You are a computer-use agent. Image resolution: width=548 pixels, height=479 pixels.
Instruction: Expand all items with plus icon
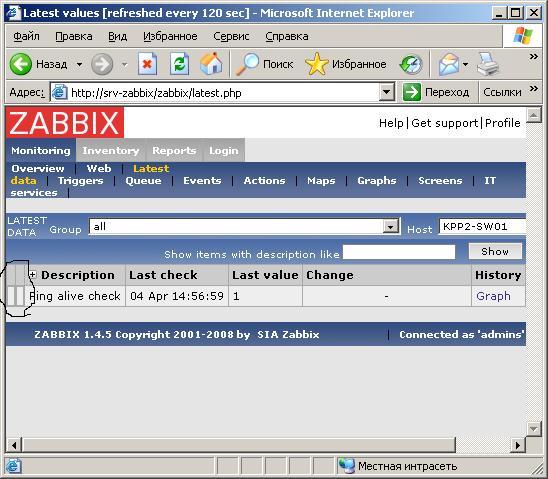pos(33,275)
